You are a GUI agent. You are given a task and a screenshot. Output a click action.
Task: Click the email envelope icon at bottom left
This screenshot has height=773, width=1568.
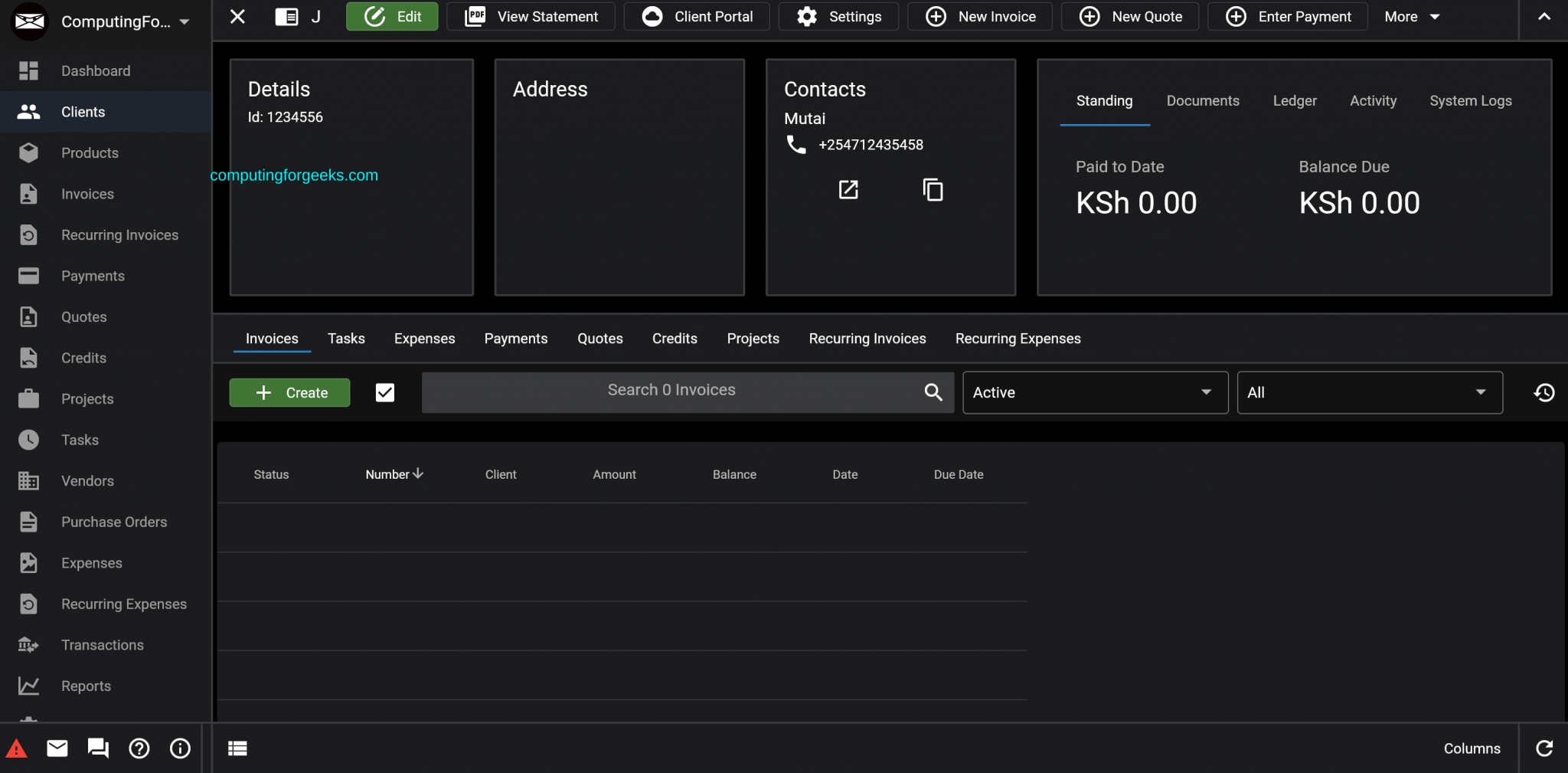(x=57, y=748)
